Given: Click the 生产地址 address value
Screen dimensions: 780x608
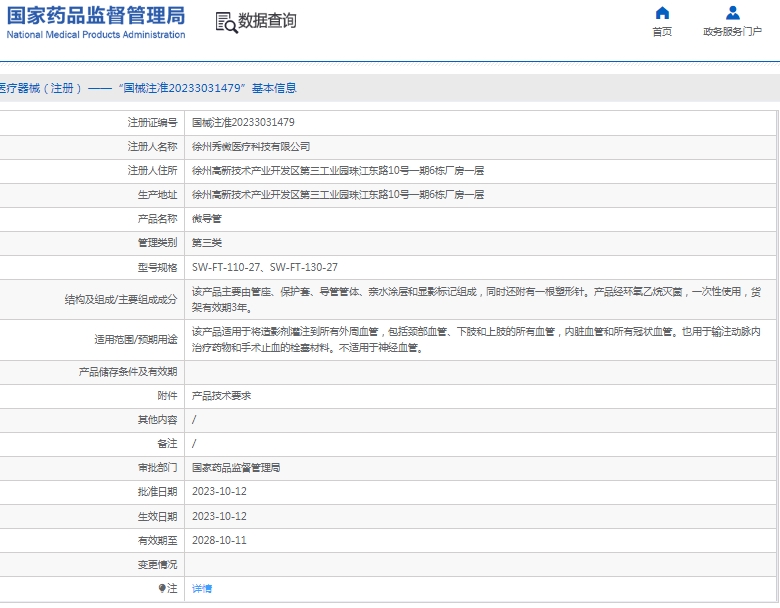Looking at the screenshot, I should (338, 195).
